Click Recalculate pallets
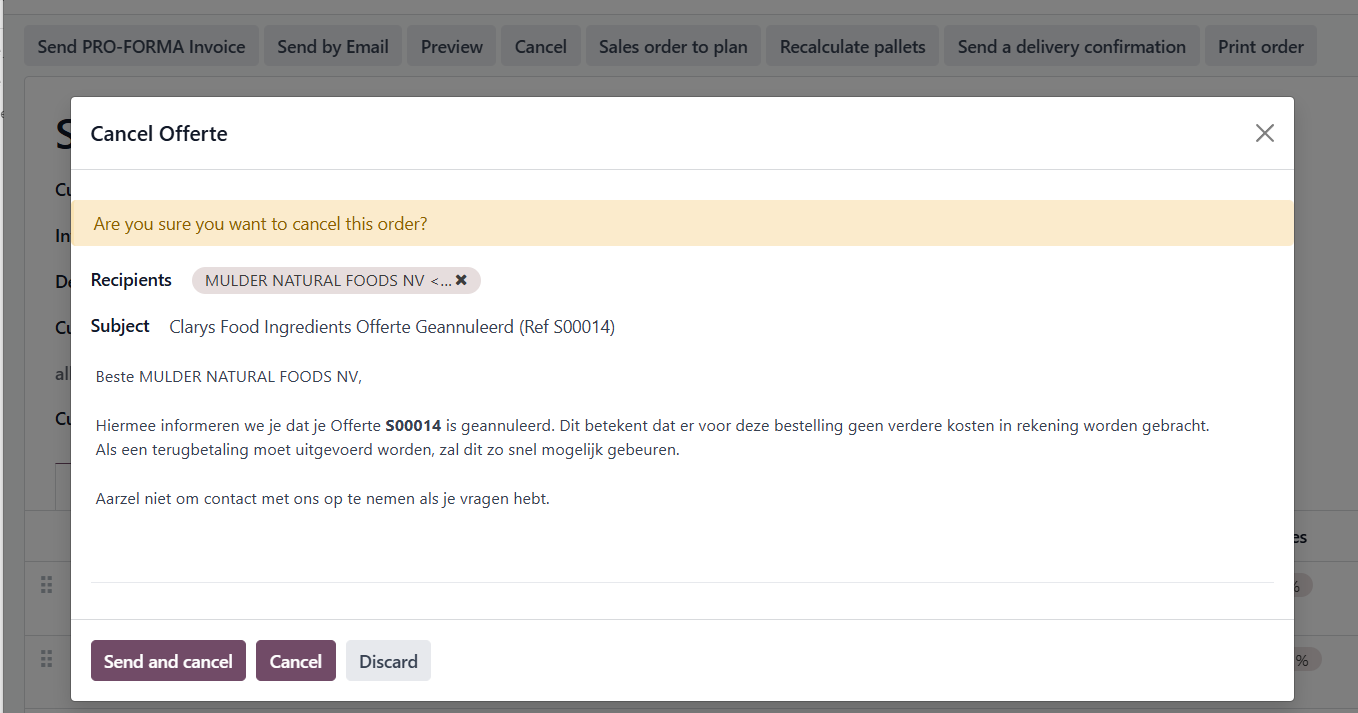Screen dimensions: 1358x713 pos(852,47)
